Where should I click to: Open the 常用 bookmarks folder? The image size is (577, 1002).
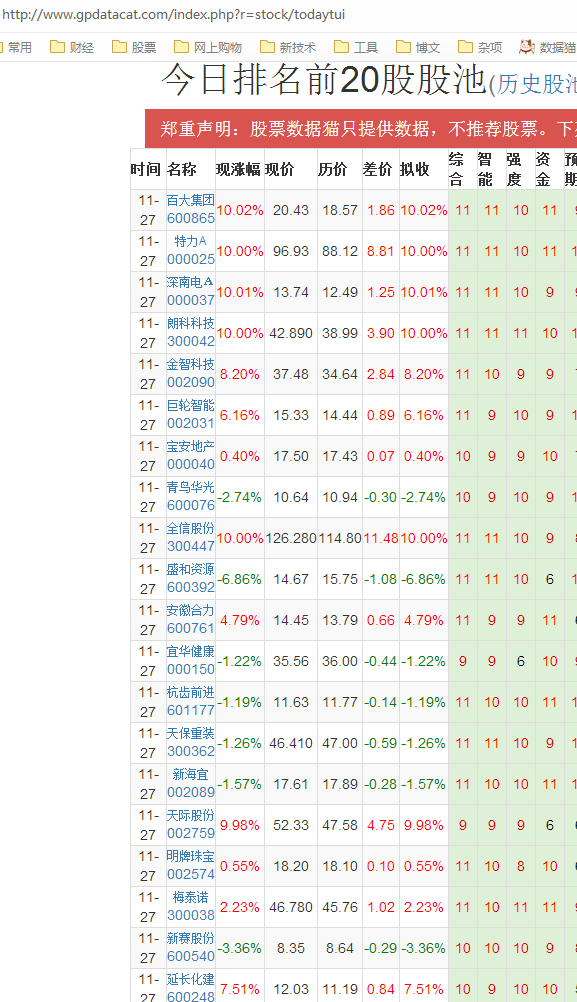[x=17, y=47]
